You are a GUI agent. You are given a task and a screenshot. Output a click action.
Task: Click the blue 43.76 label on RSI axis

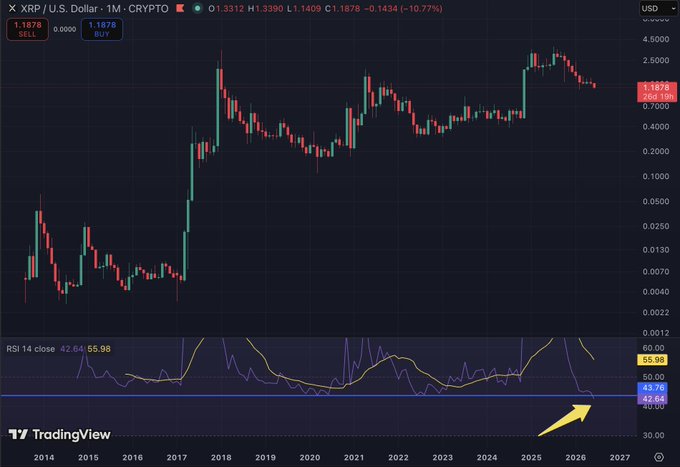[653, 388]
